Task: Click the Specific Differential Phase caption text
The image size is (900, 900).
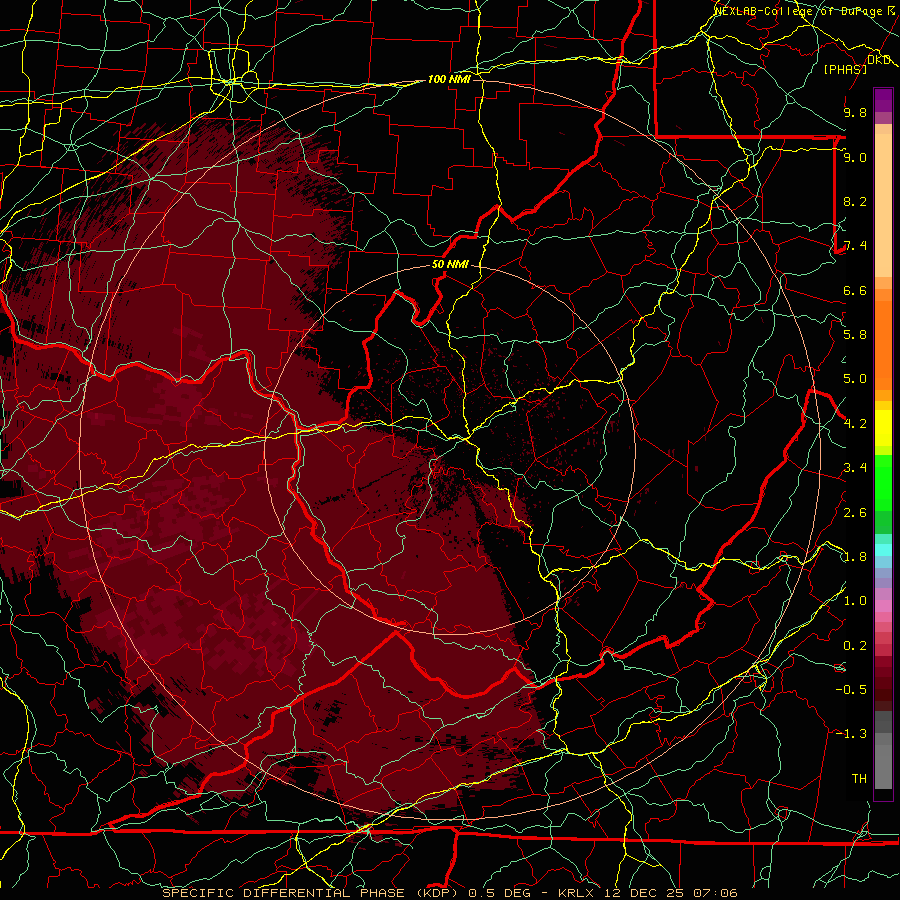Action: [449, 893]
